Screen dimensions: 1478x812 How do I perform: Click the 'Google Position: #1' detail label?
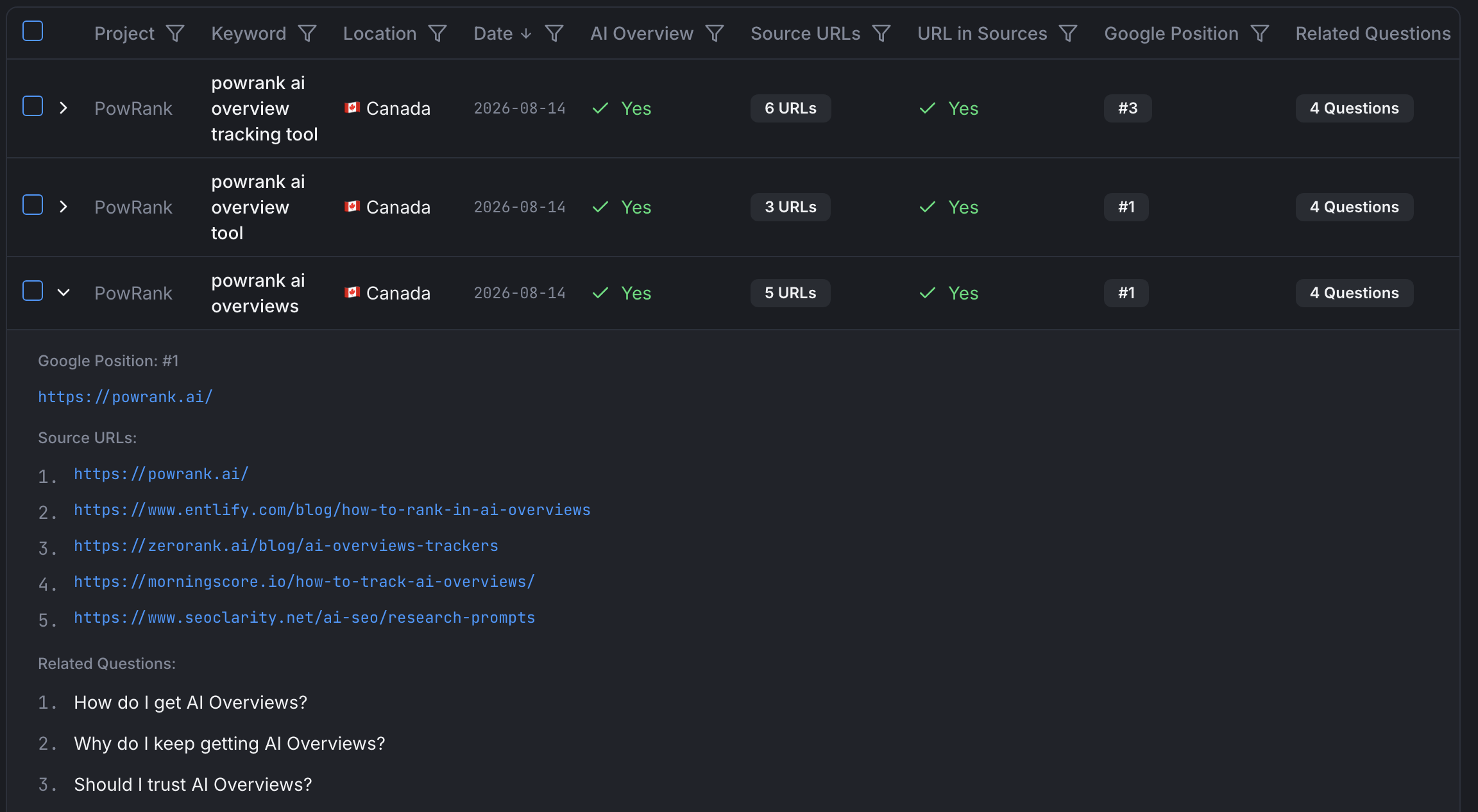coord(108,361)
